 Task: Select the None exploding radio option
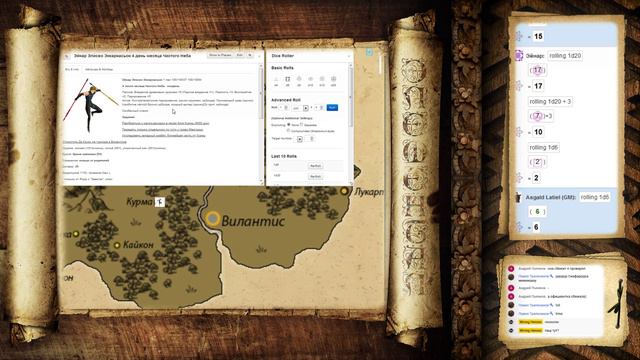289,124
